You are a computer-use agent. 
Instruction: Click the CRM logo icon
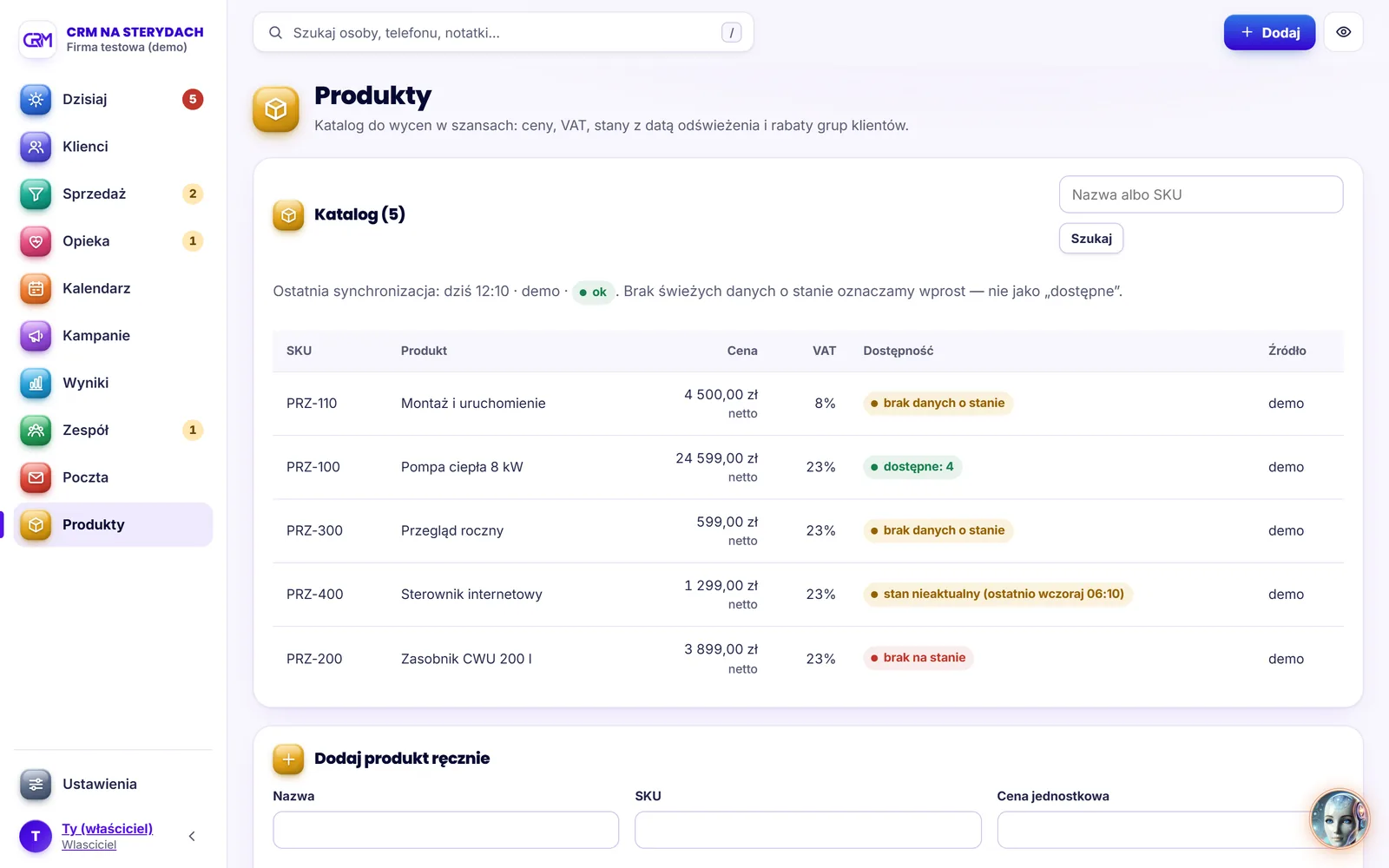coord(37,39)
